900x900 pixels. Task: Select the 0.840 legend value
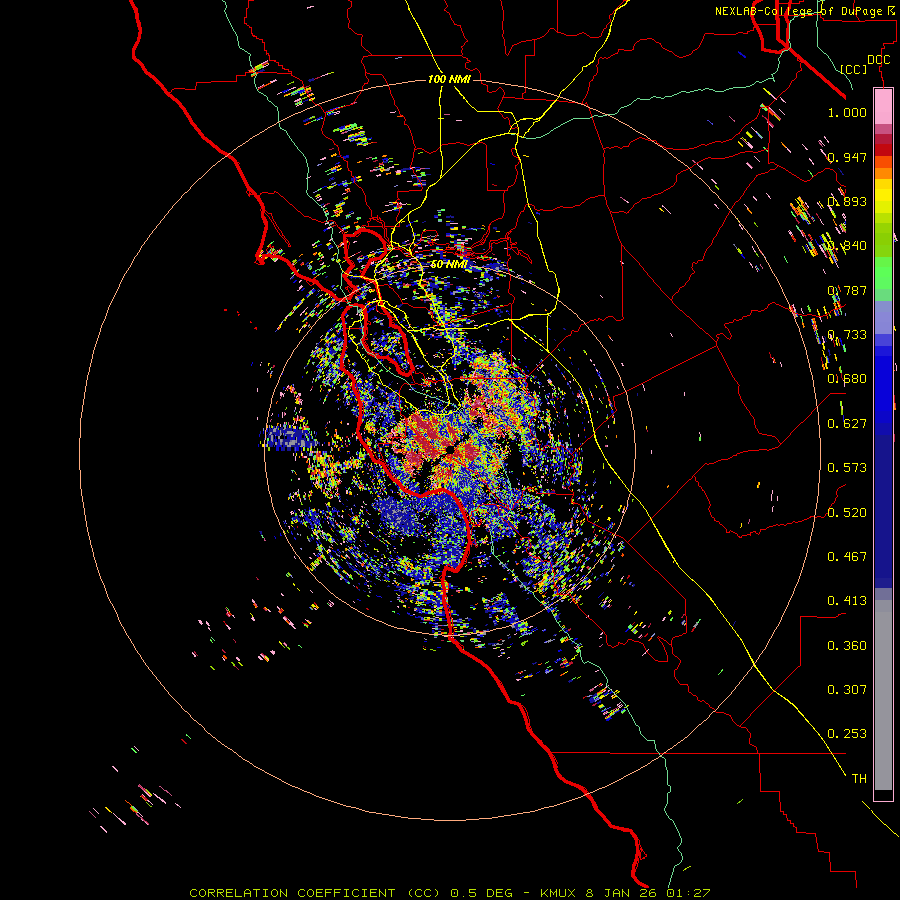point(847,246)
